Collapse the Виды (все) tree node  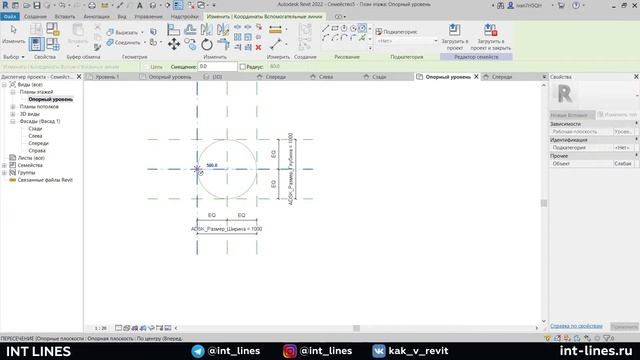click(4, 84)
